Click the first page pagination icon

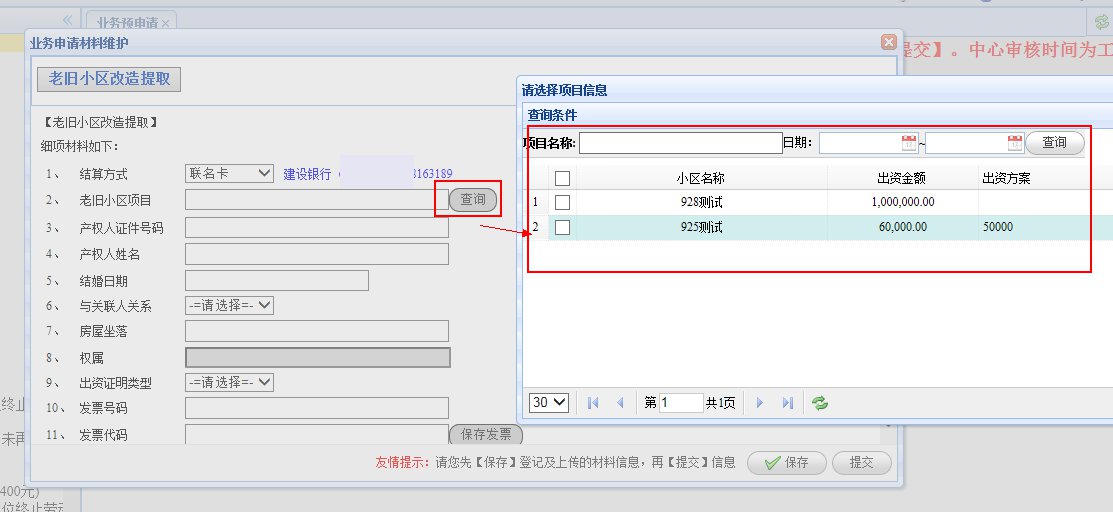tap(593, 402)
